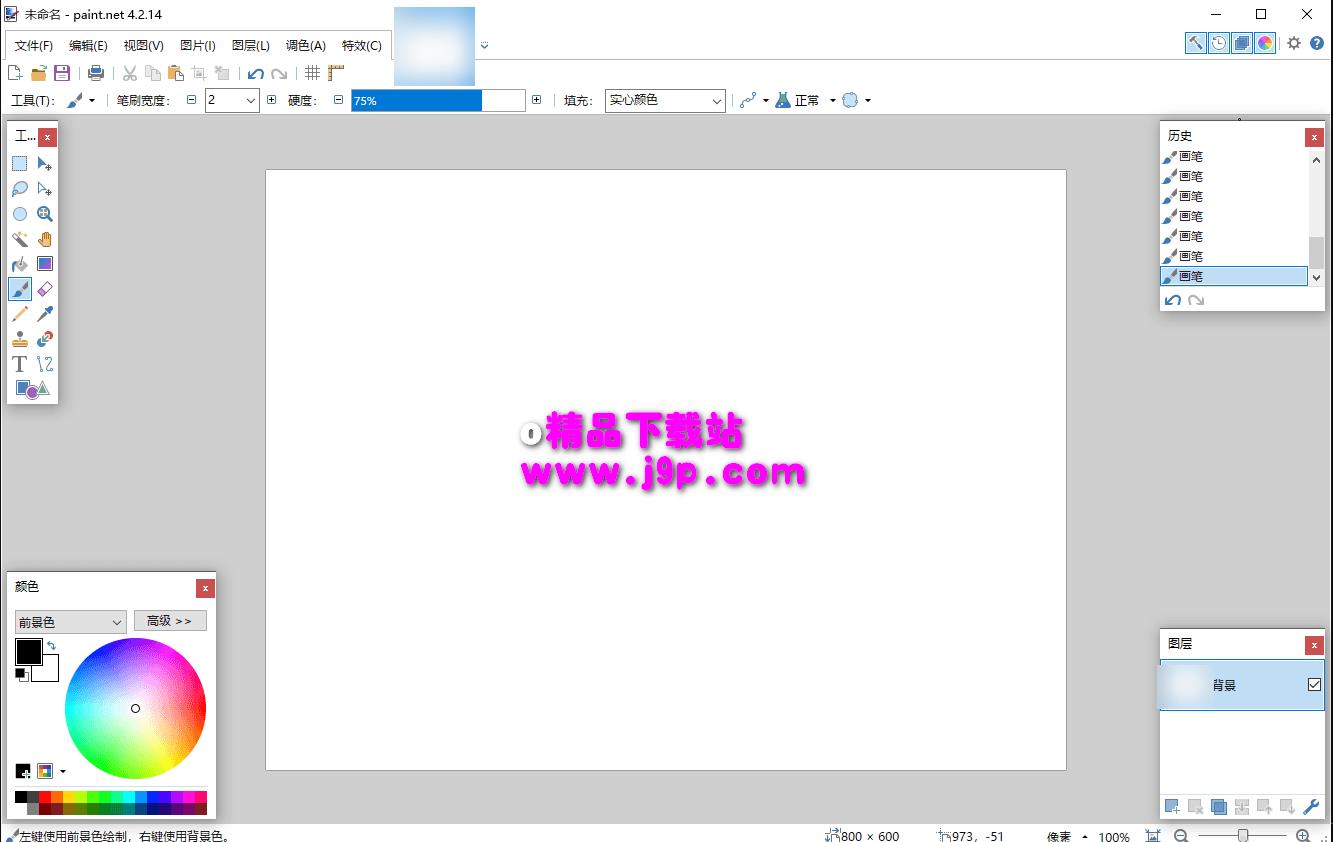
Task: Open the 编辑(E) menu
Action: pyautogui.click(x=88, y=45)
